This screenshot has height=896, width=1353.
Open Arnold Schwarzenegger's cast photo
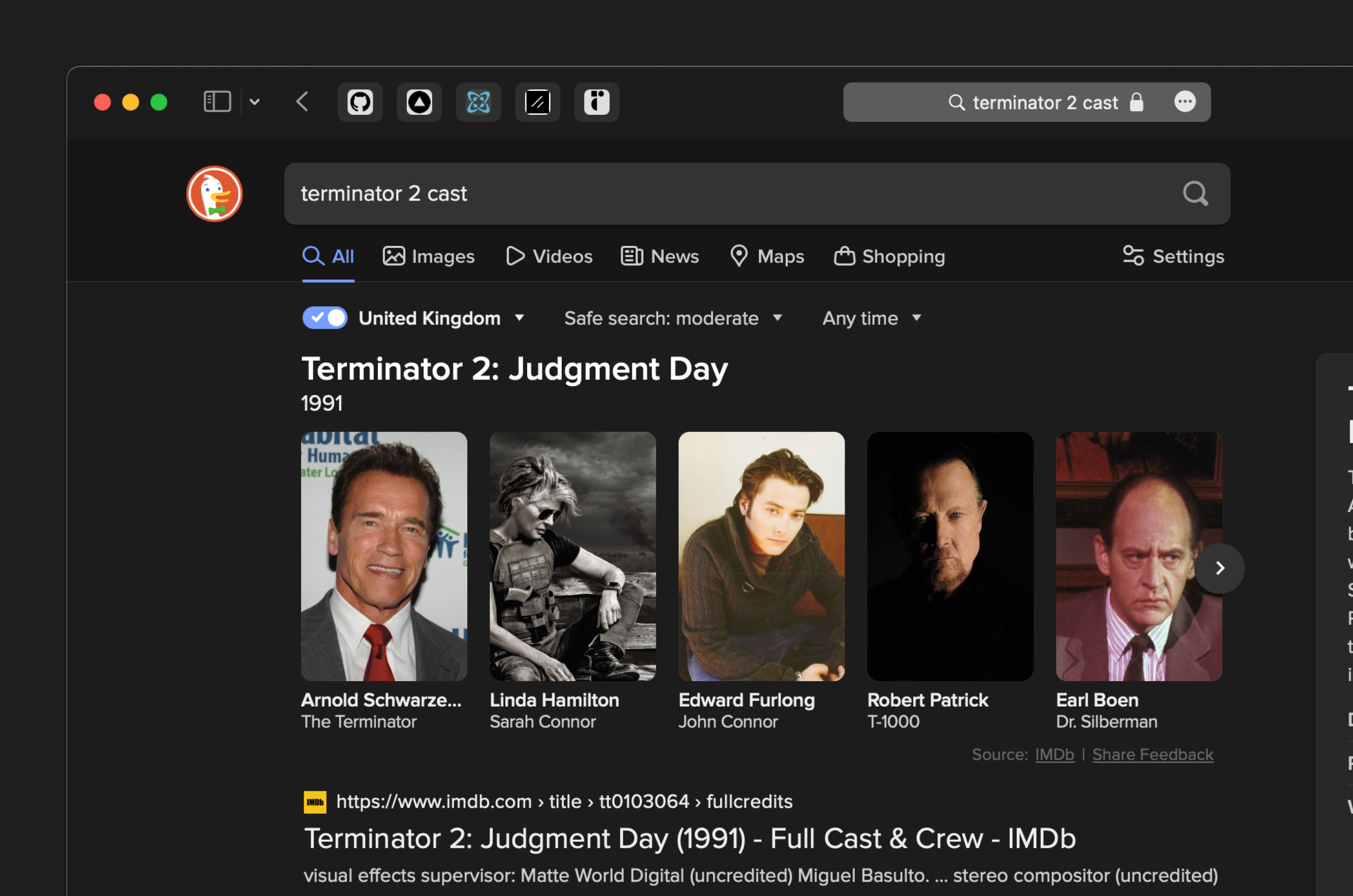pos(384,556)
